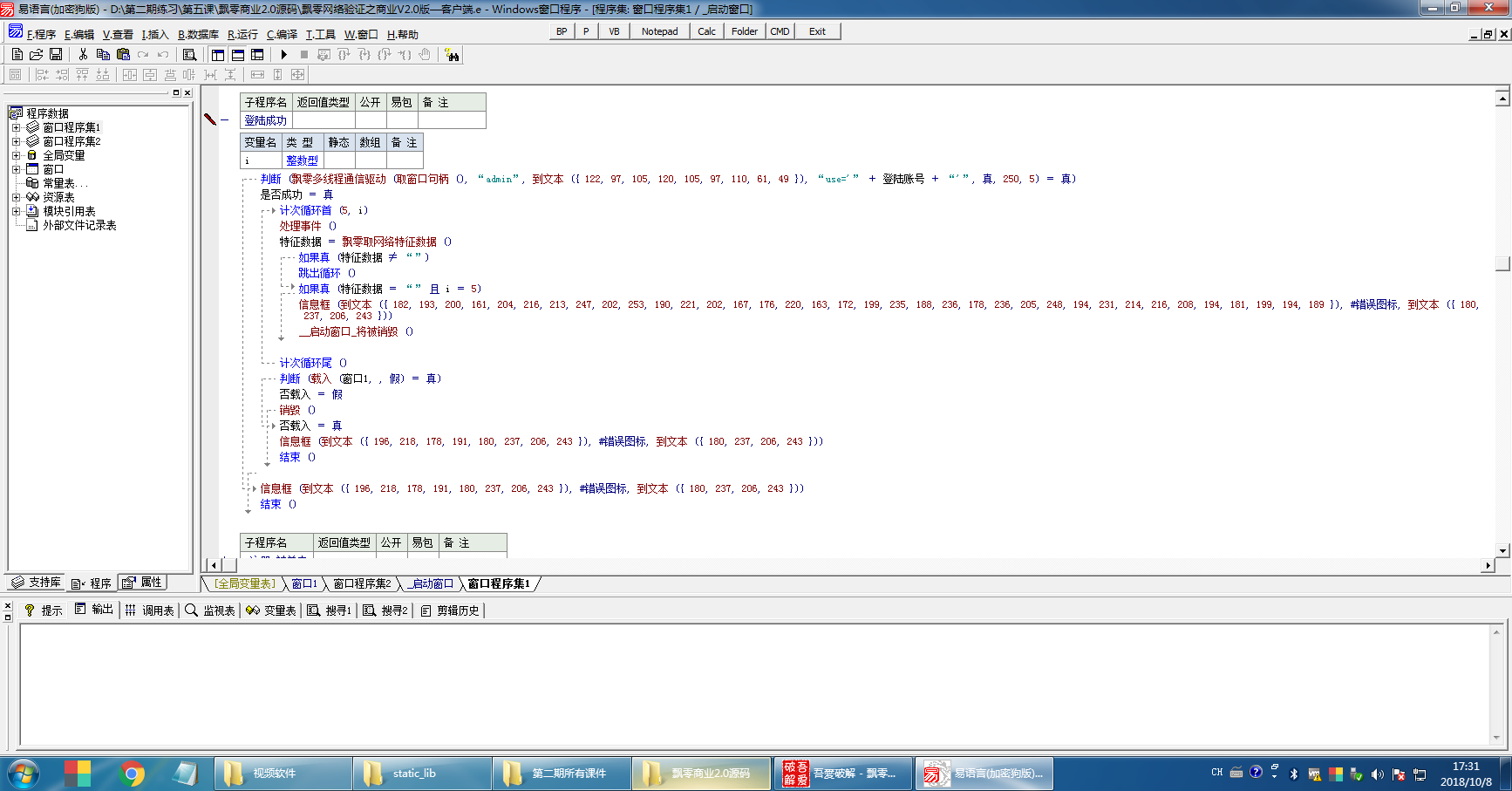This screenshot has height=791, width=1512.
Task: Run the program with the play arrow icon
Action: click(x=283, y=54)
